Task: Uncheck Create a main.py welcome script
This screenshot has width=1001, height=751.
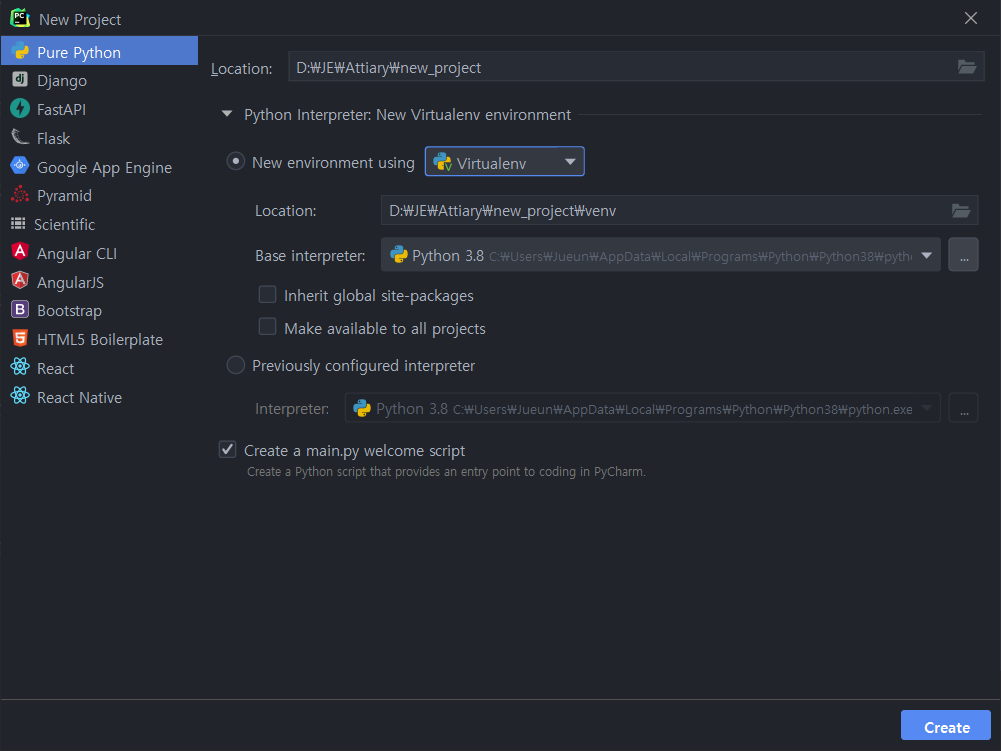Action: pos(227,450)
